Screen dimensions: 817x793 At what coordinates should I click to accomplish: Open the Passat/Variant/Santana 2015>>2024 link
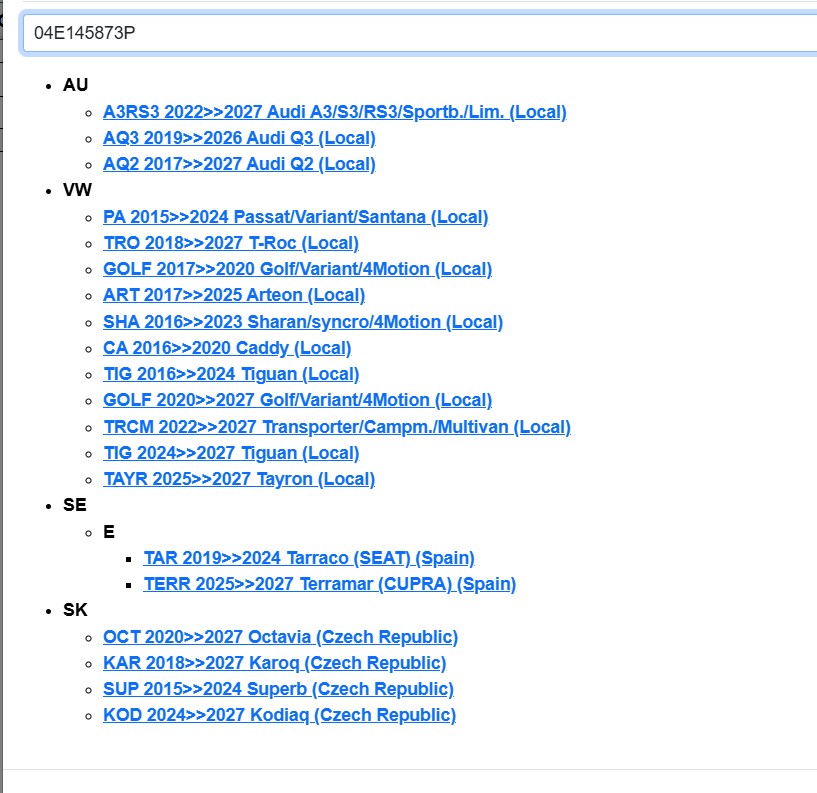pyautogui.click(x=295, y=217)
